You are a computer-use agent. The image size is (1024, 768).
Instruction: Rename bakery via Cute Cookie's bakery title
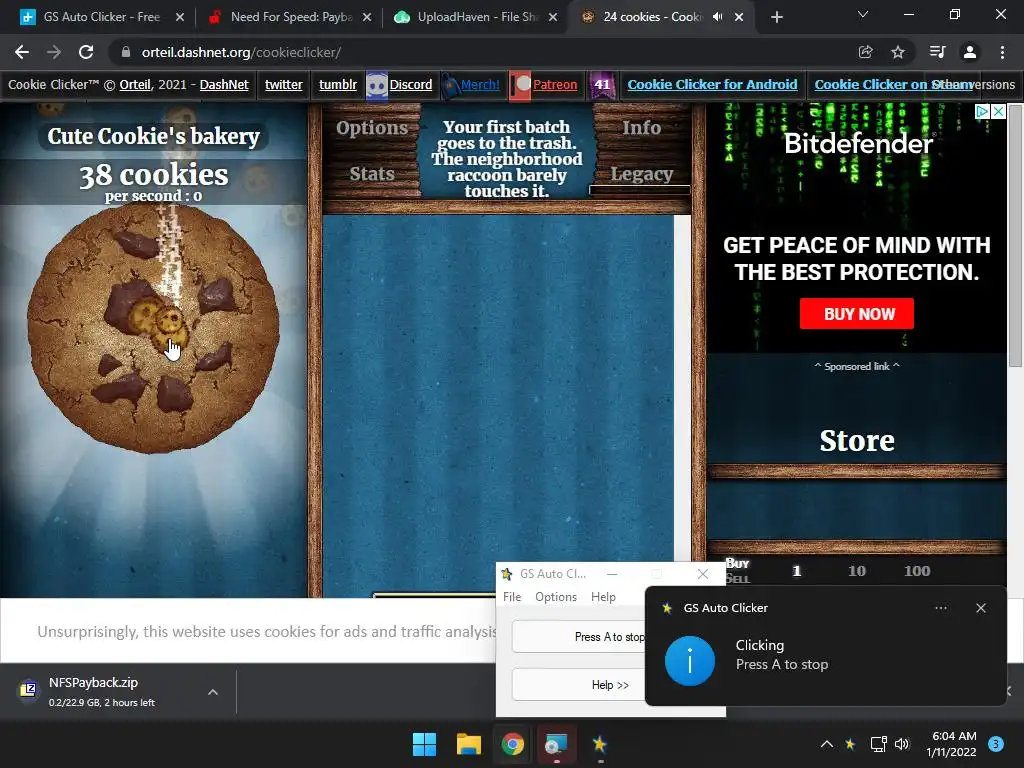(153, 136)
